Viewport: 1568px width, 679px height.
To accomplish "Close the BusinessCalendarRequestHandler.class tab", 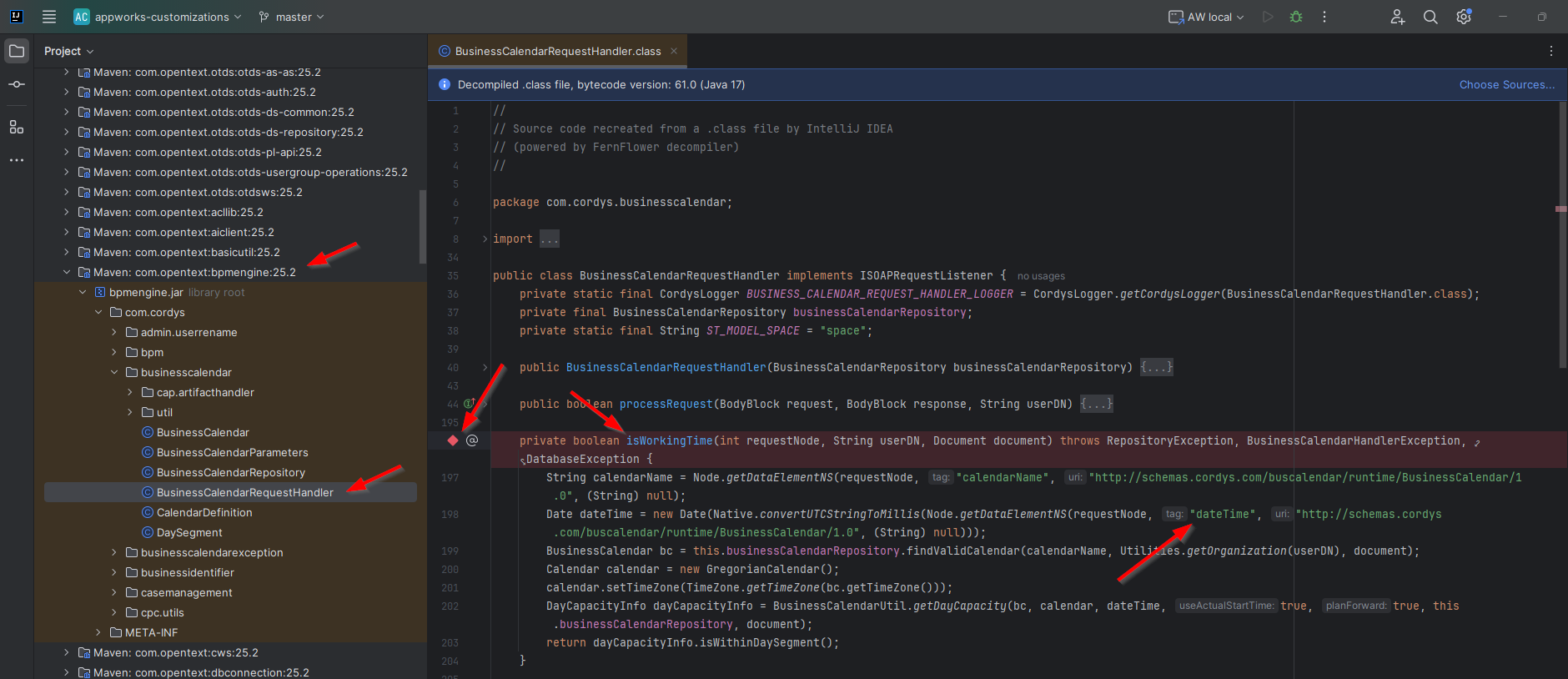I will tap(674, 51).
